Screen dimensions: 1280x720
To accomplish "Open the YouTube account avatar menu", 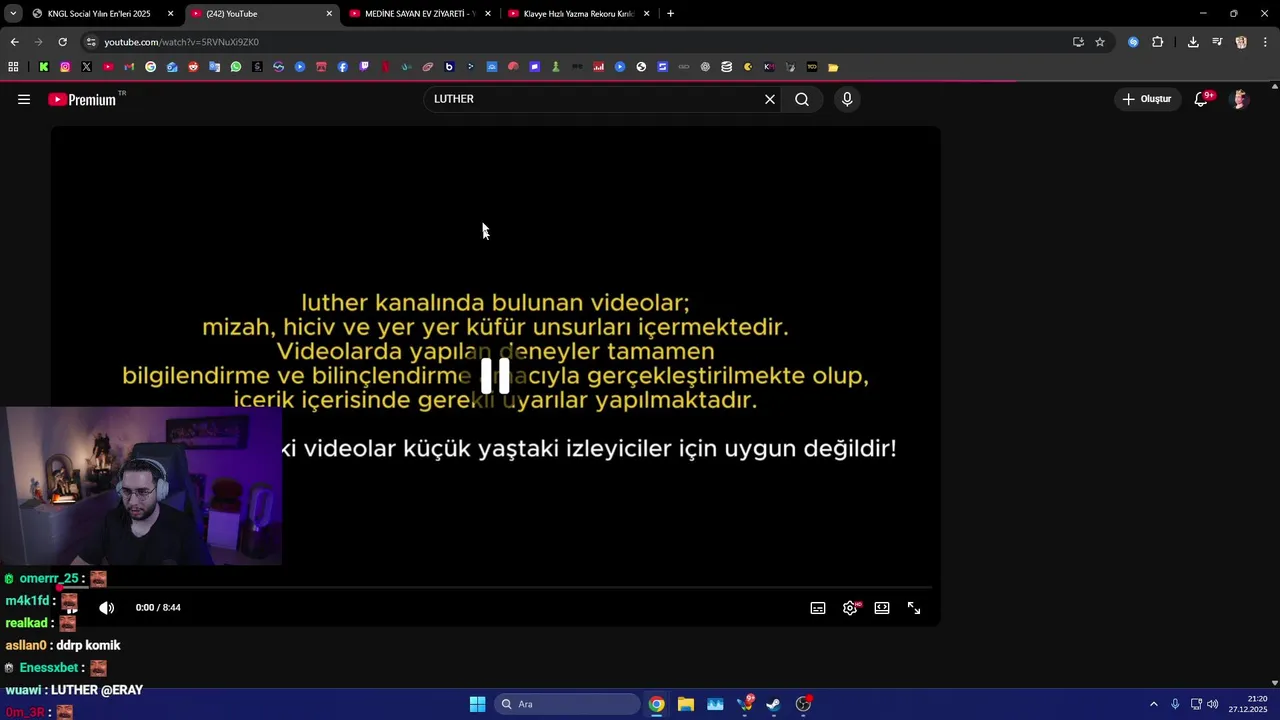I will 1240,99.
